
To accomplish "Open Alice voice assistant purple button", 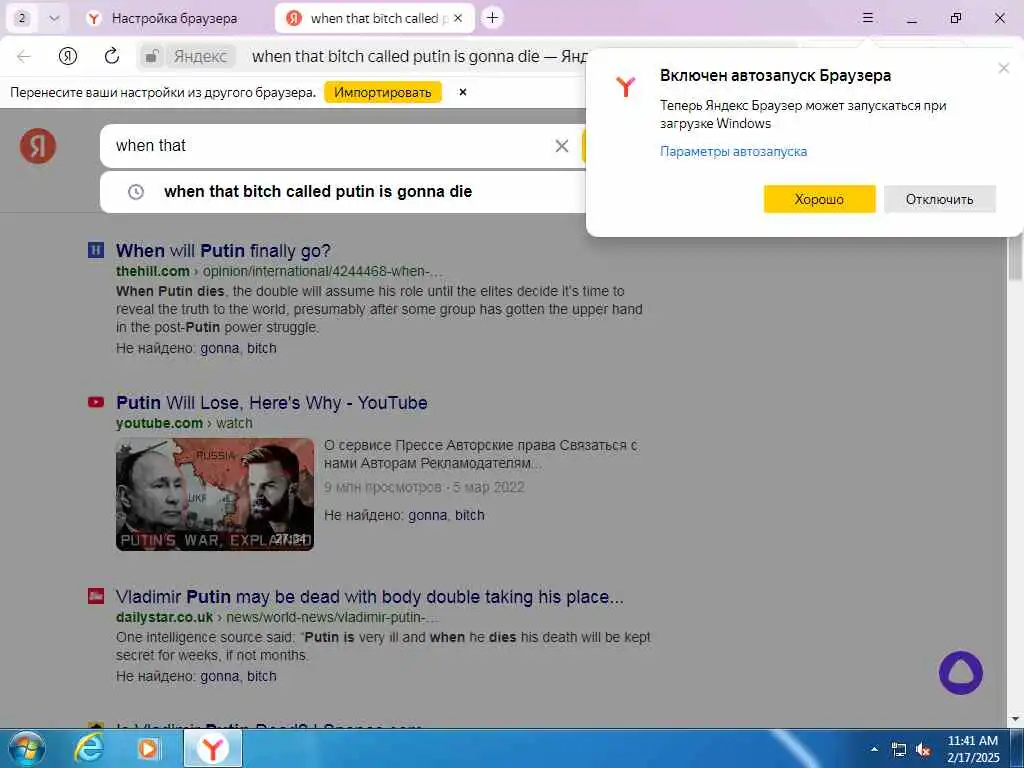I will coord(961,673).
